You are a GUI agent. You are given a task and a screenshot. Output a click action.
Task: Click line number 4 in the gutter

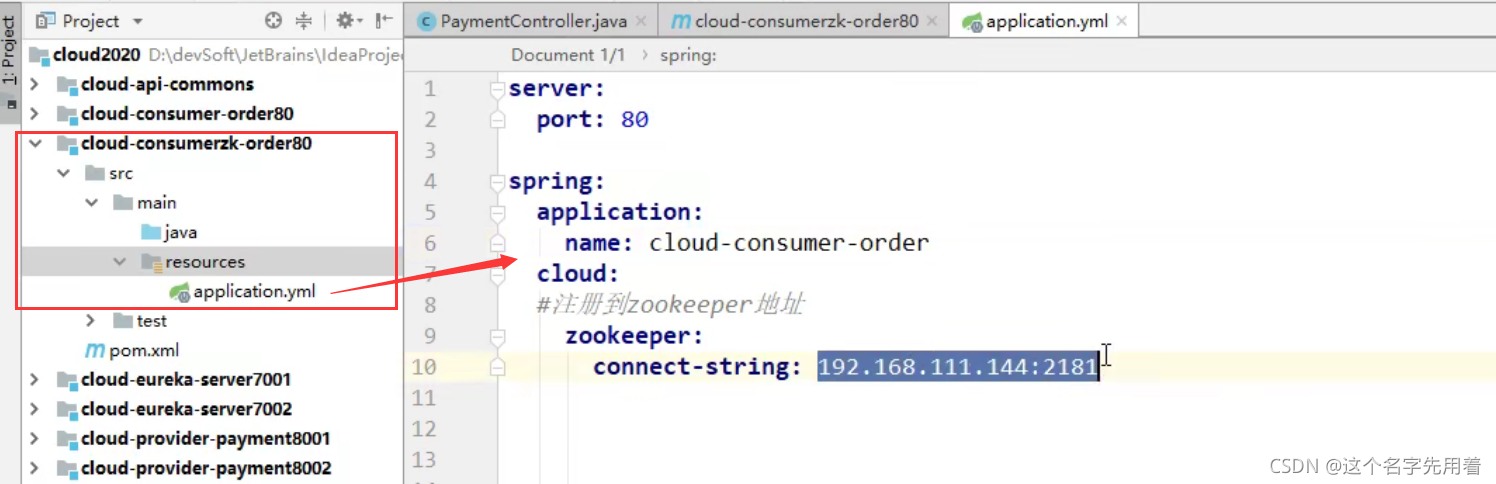[x=430, y=182]
